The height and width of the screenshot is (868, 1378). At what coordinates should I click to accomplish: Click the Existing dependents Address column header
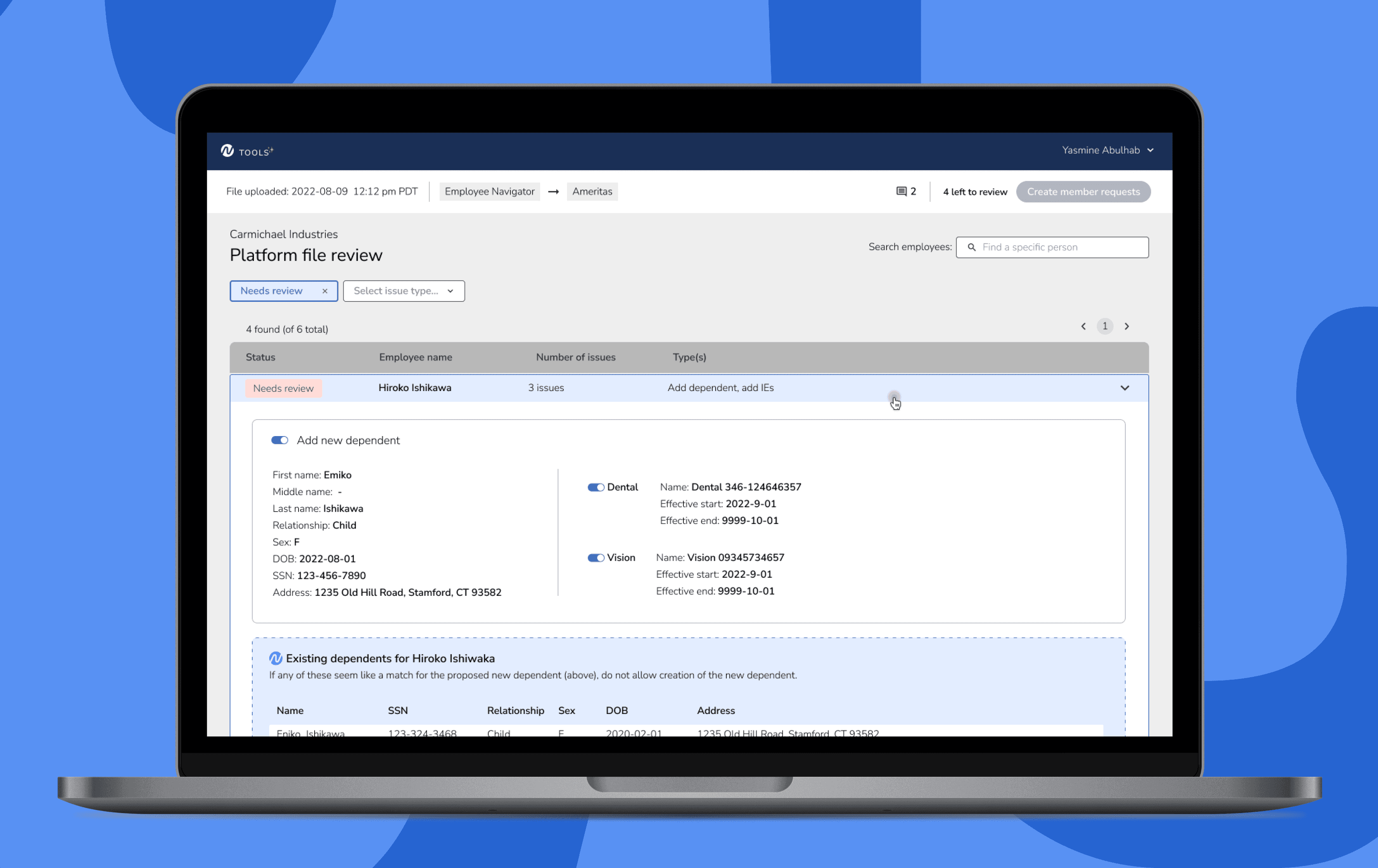716,711
